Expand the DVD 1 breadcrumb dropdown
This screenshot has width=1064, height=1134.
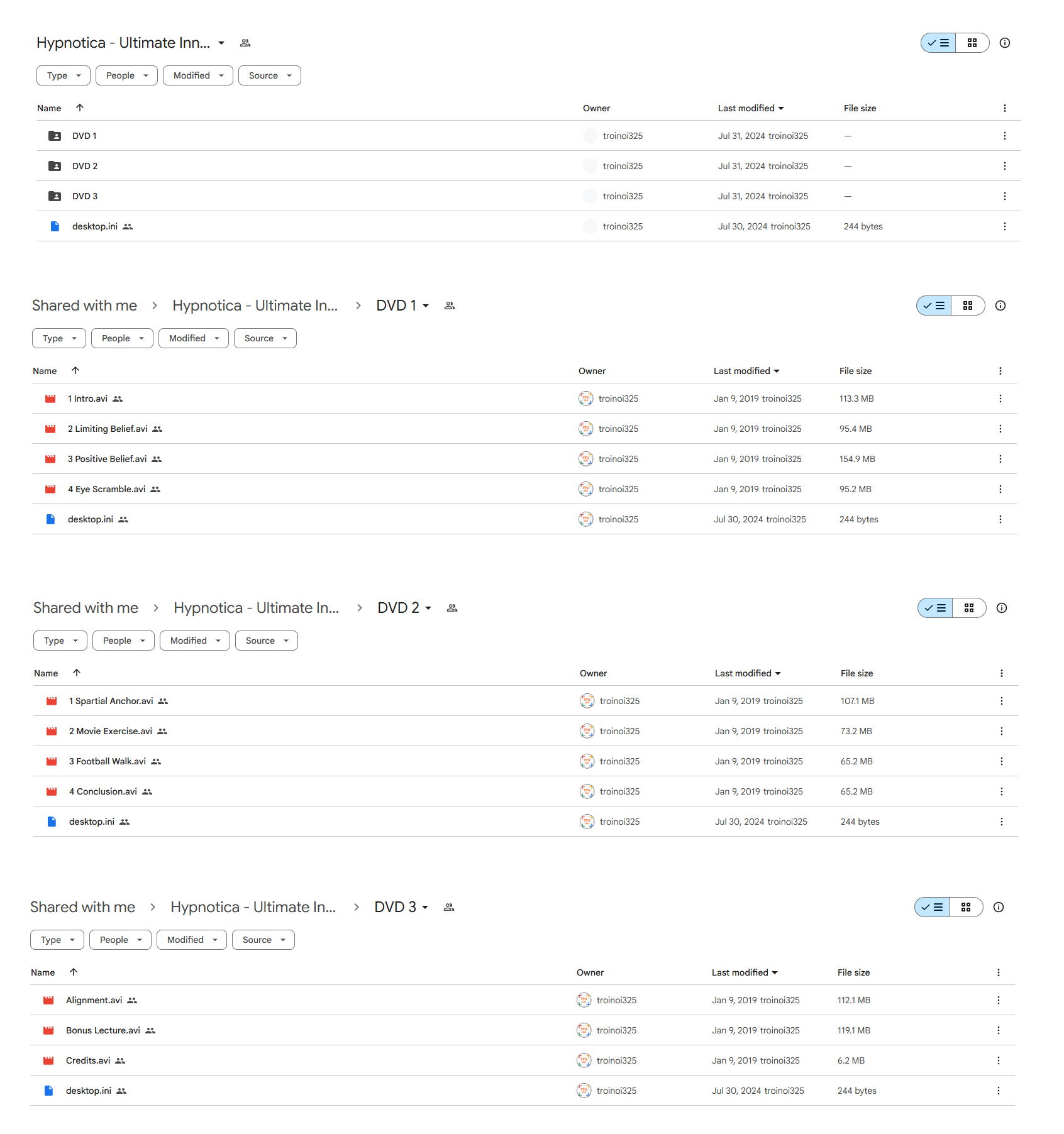[426, 306]
